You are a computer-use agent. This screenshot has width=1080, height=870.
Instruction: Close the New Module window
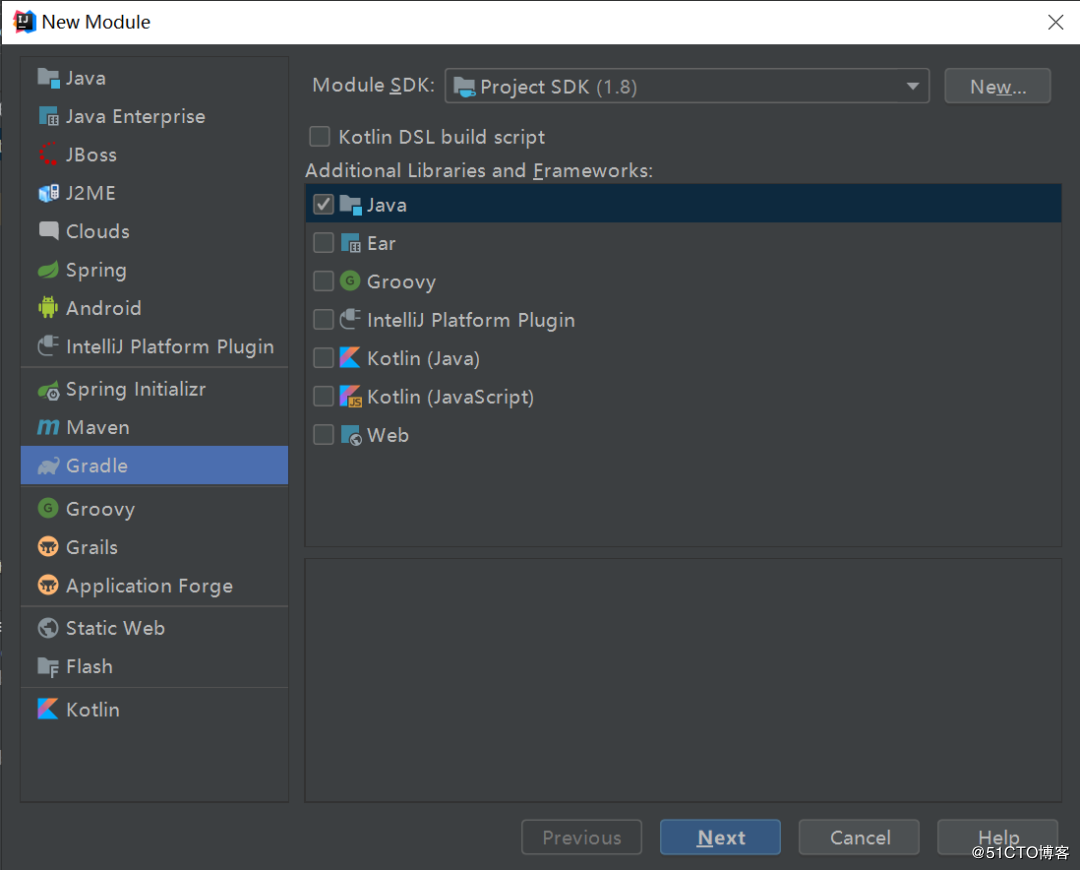[1055, 22]
